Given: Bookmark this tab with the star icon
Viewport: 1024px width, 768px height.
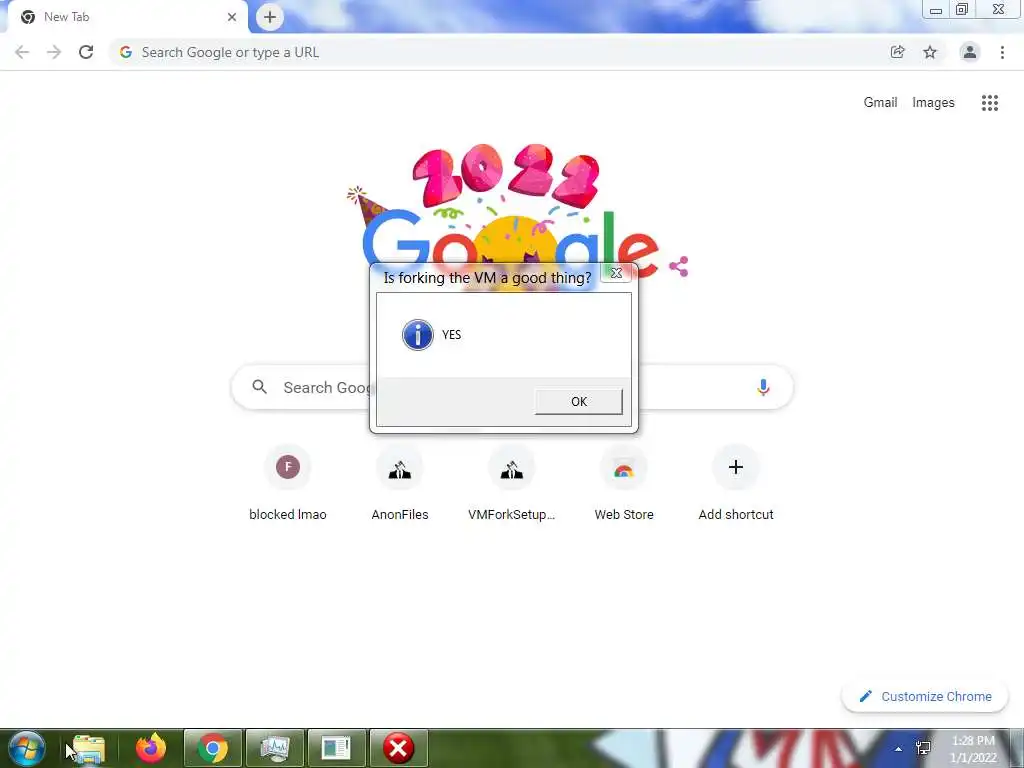Looking at the screenshot, I should 930,52.
